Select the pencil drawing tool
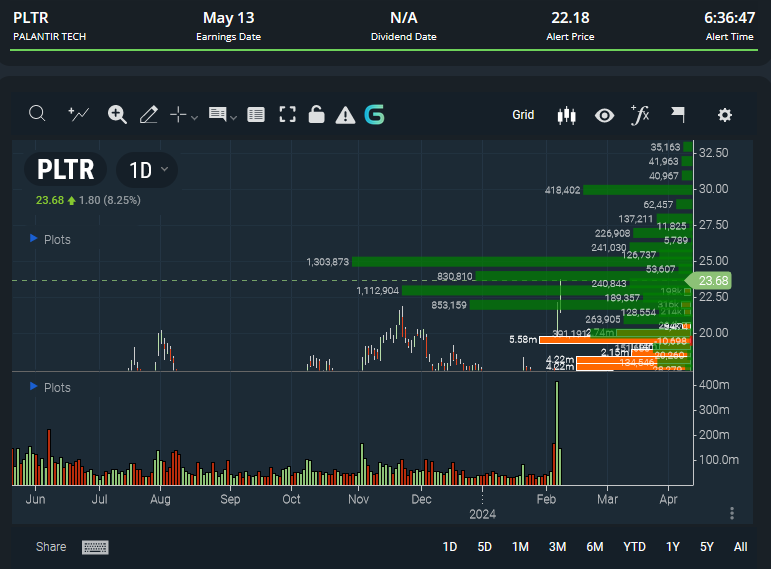The width and height of the screenshot is (771, 569). 148,115
